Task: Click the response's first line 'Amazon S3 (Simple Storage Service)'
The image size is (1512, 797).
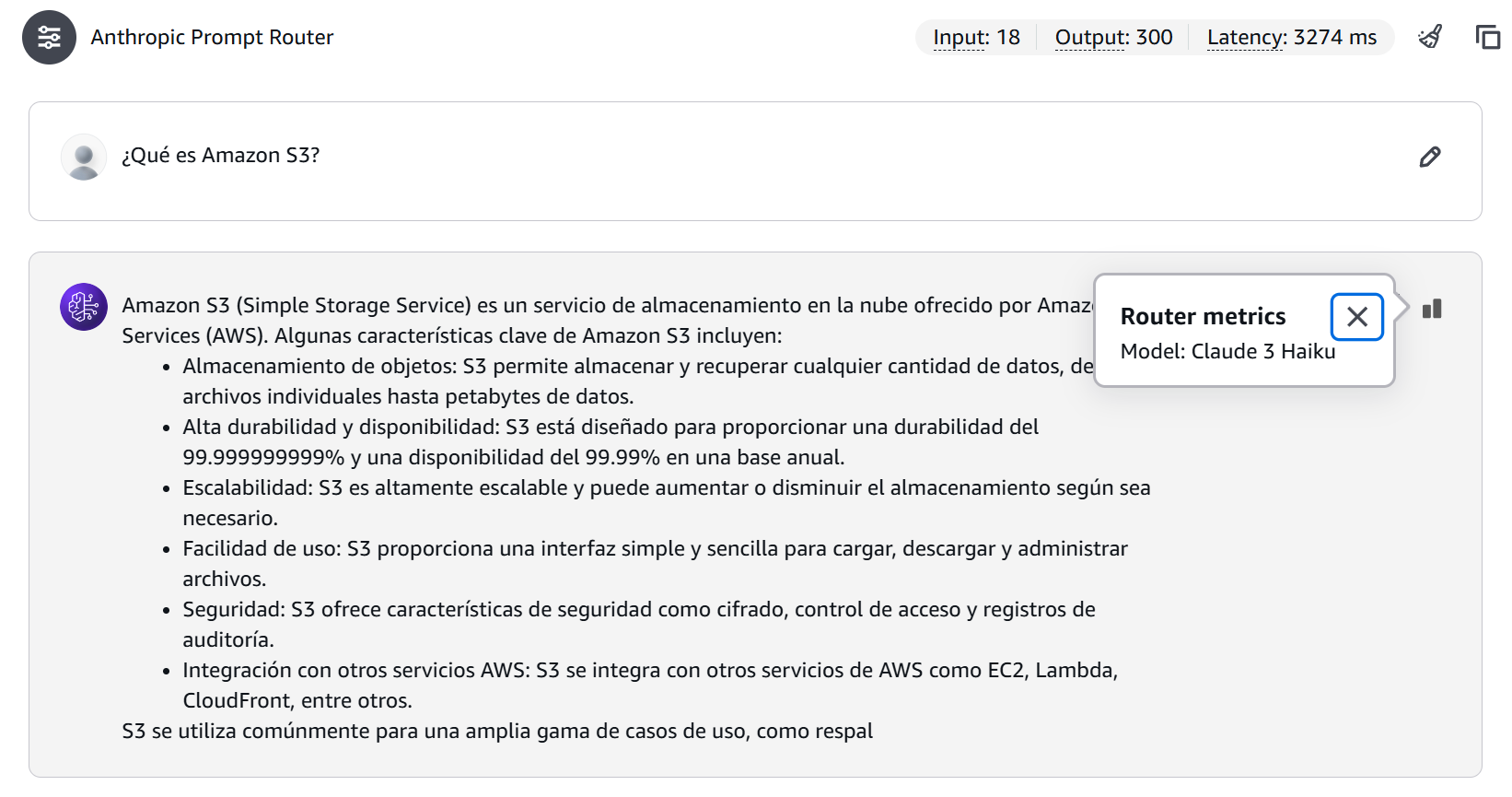Action: (608, 305)
